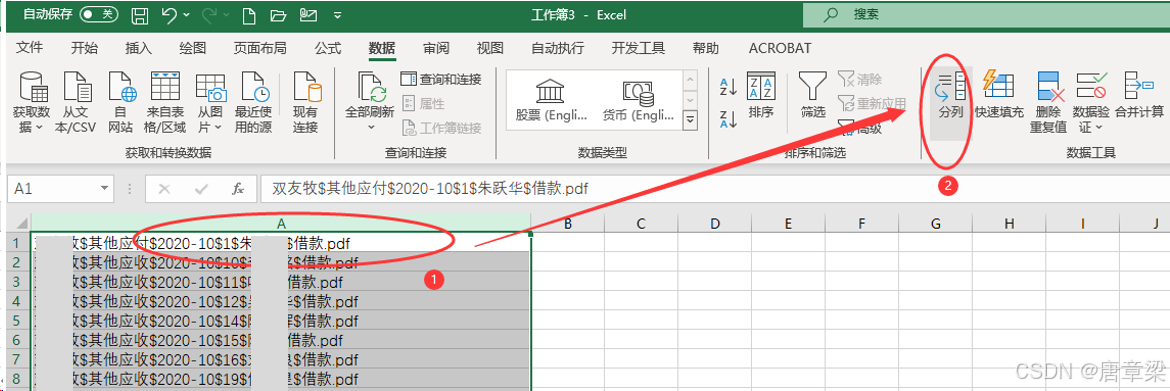Select column B header
Screen dimensions: 1170x391
pyautogui.click(x=568, y=224)
